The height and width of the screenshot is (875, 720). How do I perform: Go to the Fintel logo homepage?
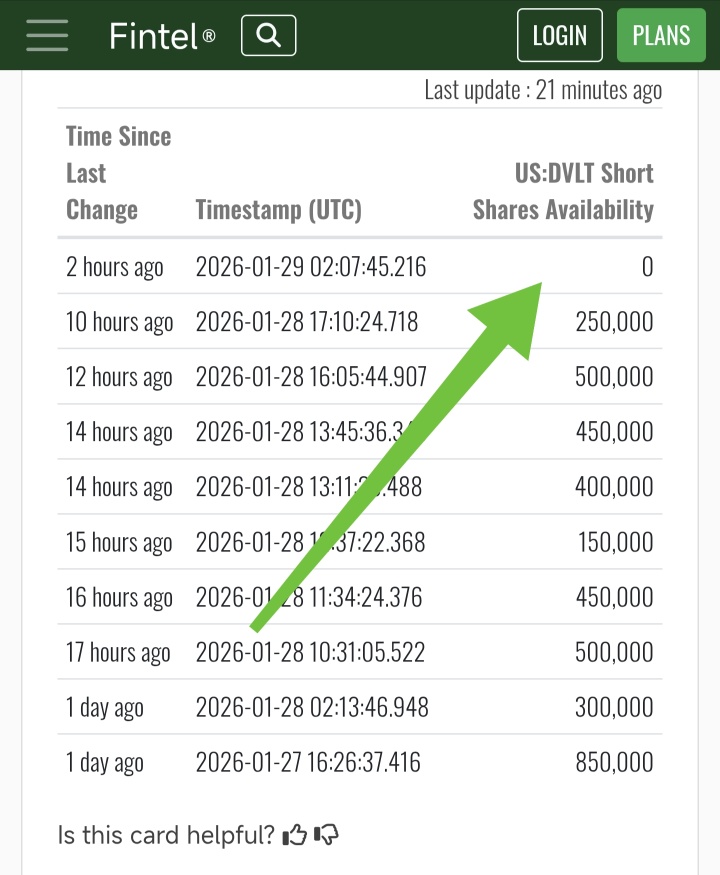(162, 36)
